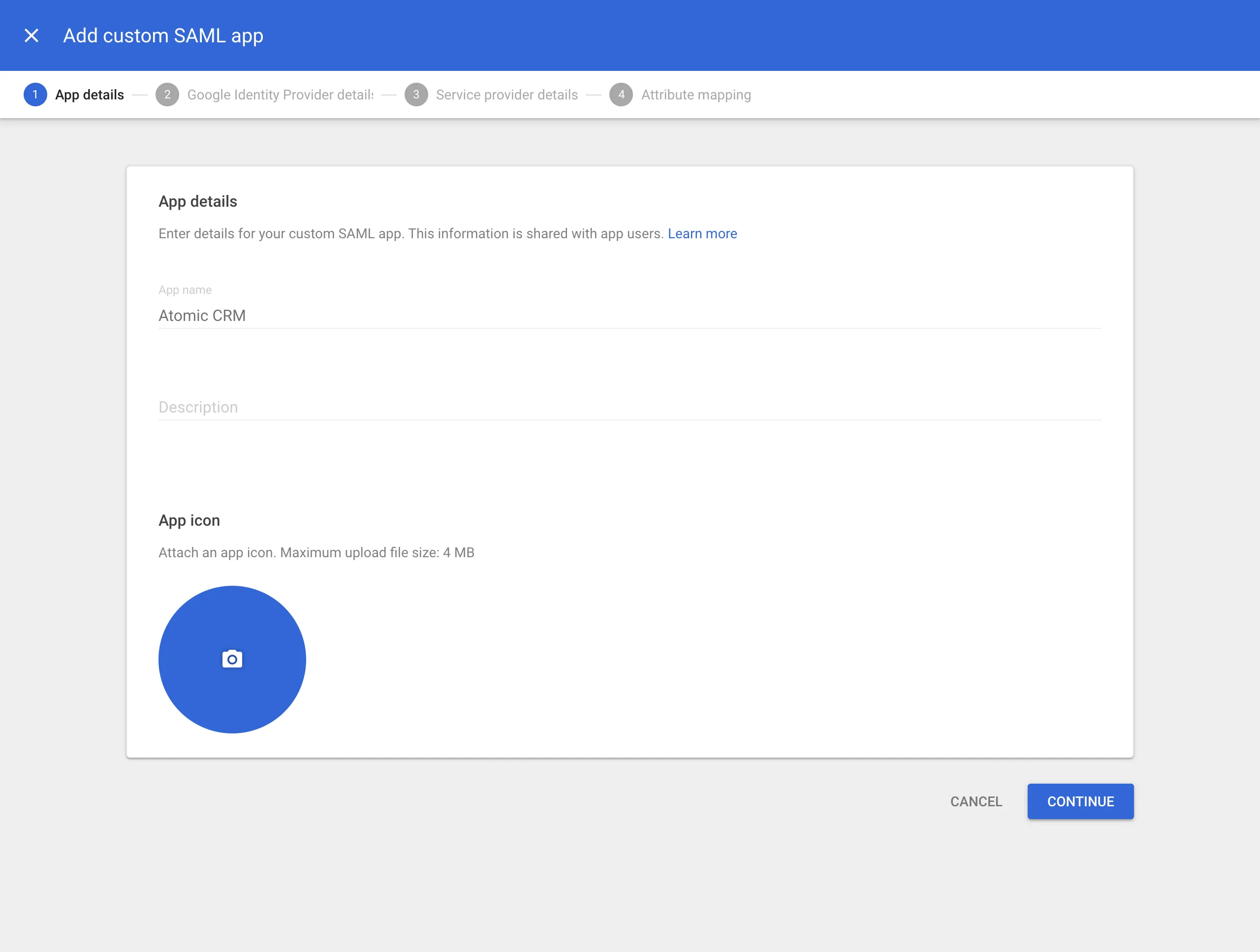The width and height of the screenshot is (1260, 952).
Task: Open Service provider details step
Action: 506,95
